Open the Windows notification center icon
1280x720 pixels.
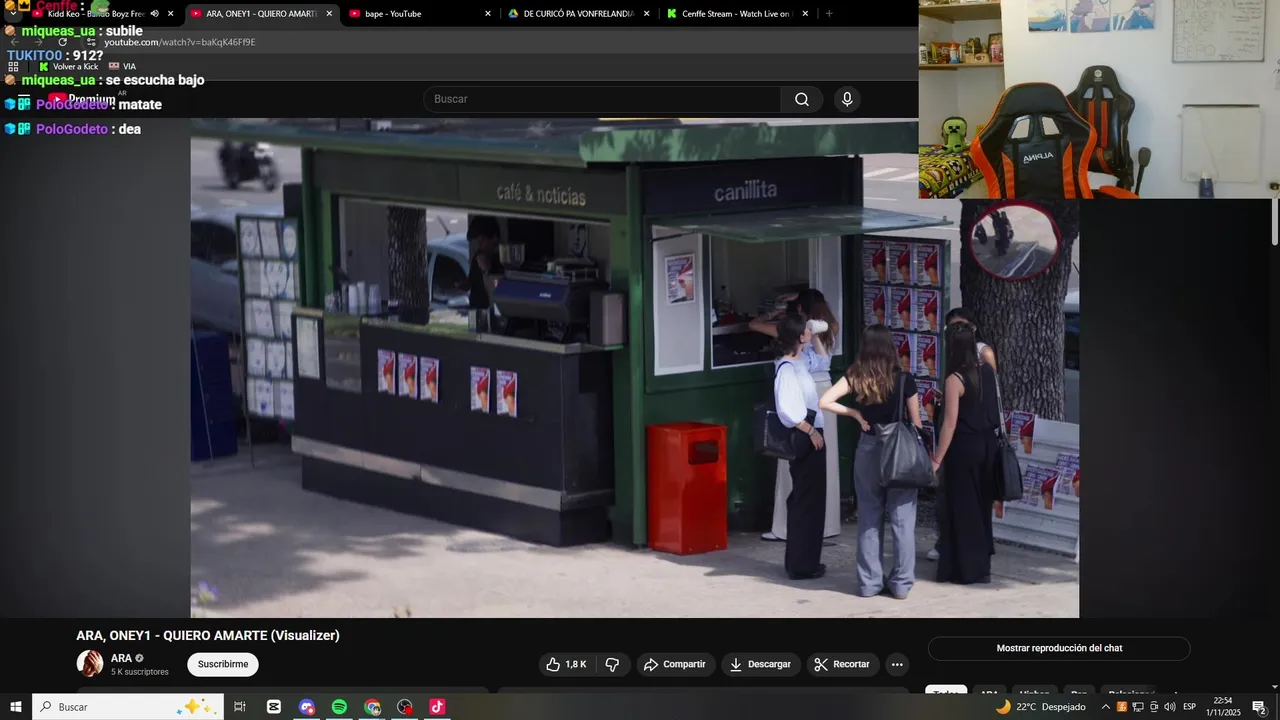pos(1259,707)
